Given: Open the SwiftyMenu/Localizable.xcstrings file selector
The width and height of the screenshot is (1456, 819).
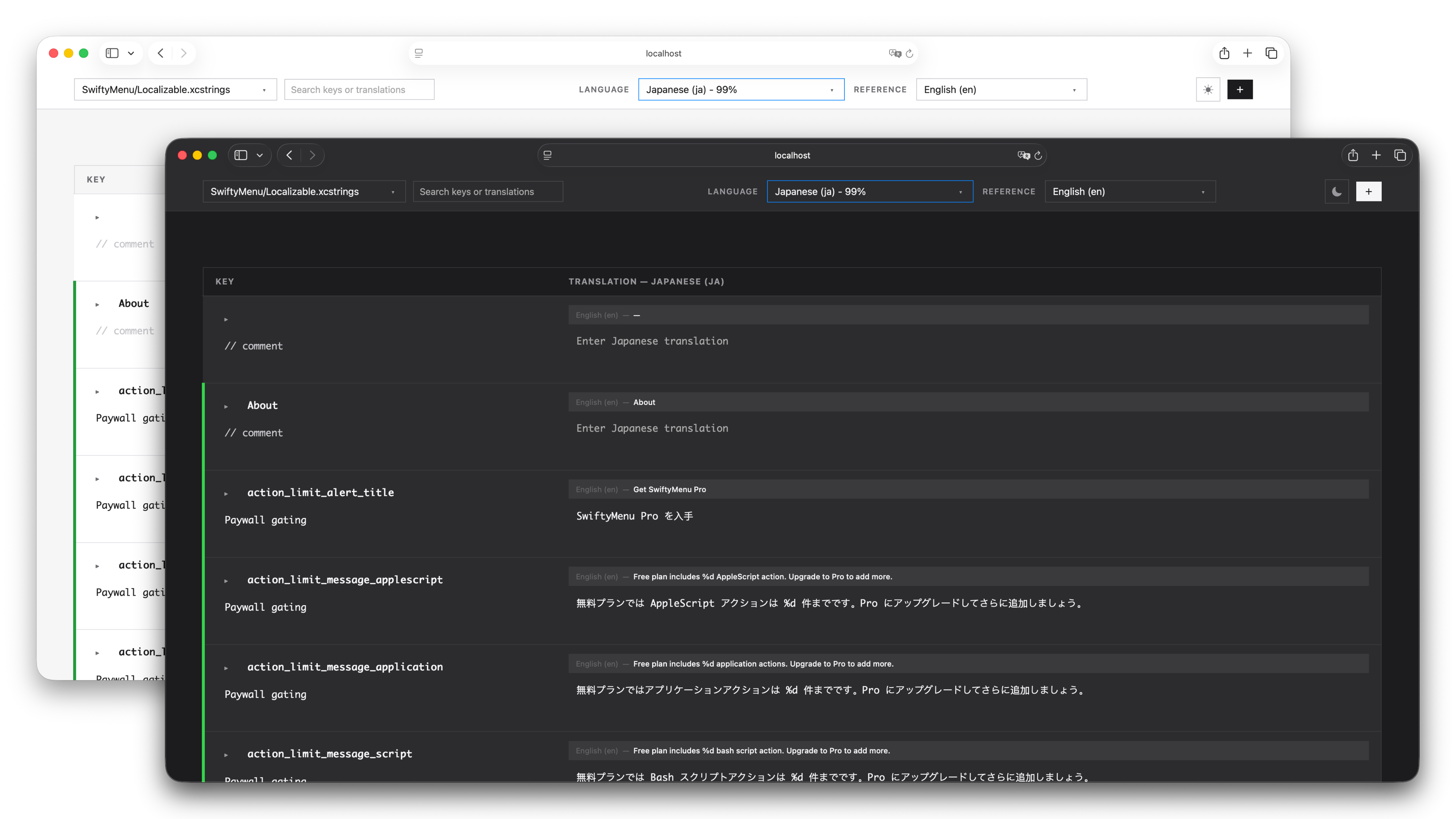Looking at the screenshot, I should 303,191.
